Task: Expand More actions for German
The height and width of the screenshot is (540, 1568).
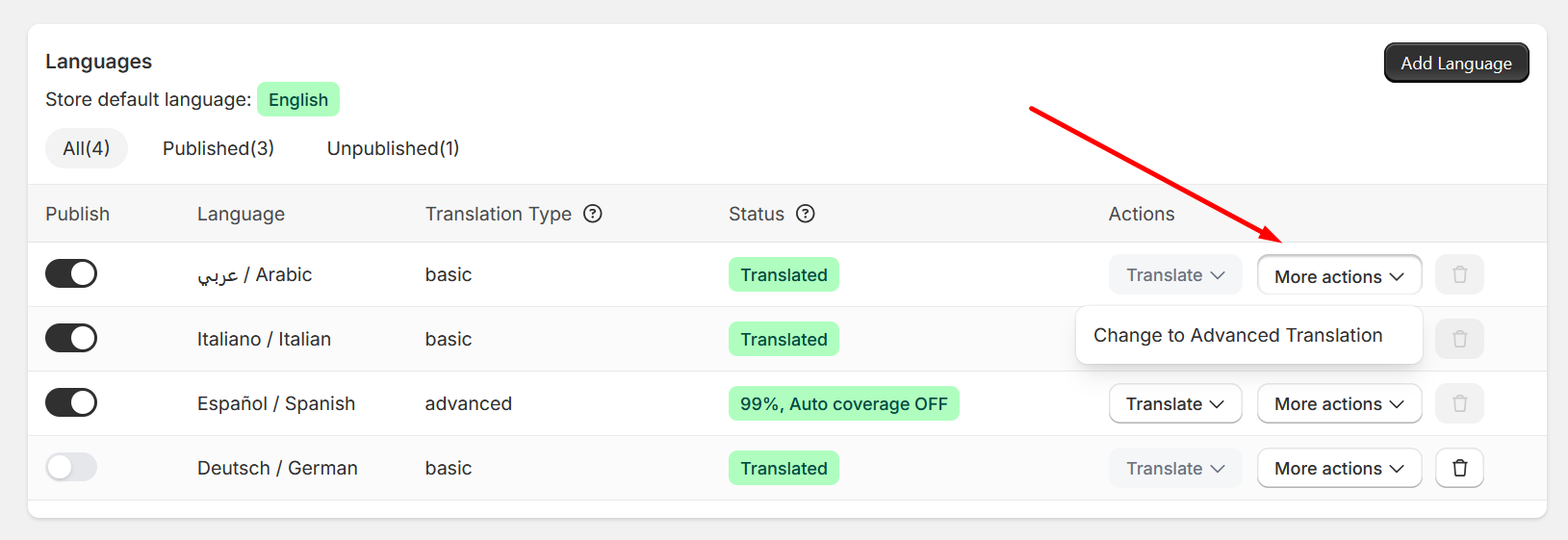Action: point(1339,468)
